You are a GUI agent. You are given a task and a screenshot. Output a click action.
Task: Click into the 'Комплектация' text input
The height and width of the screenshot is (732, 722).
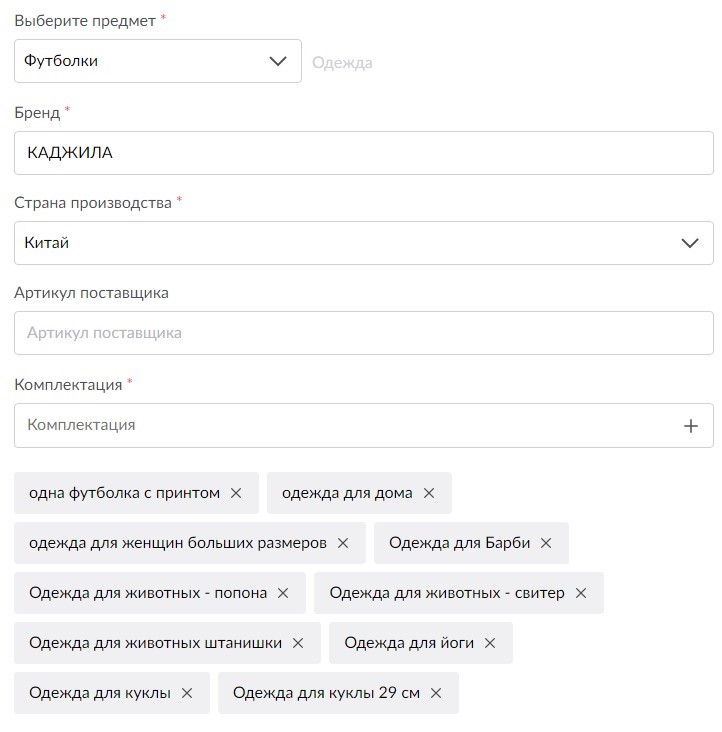point(340,425)
